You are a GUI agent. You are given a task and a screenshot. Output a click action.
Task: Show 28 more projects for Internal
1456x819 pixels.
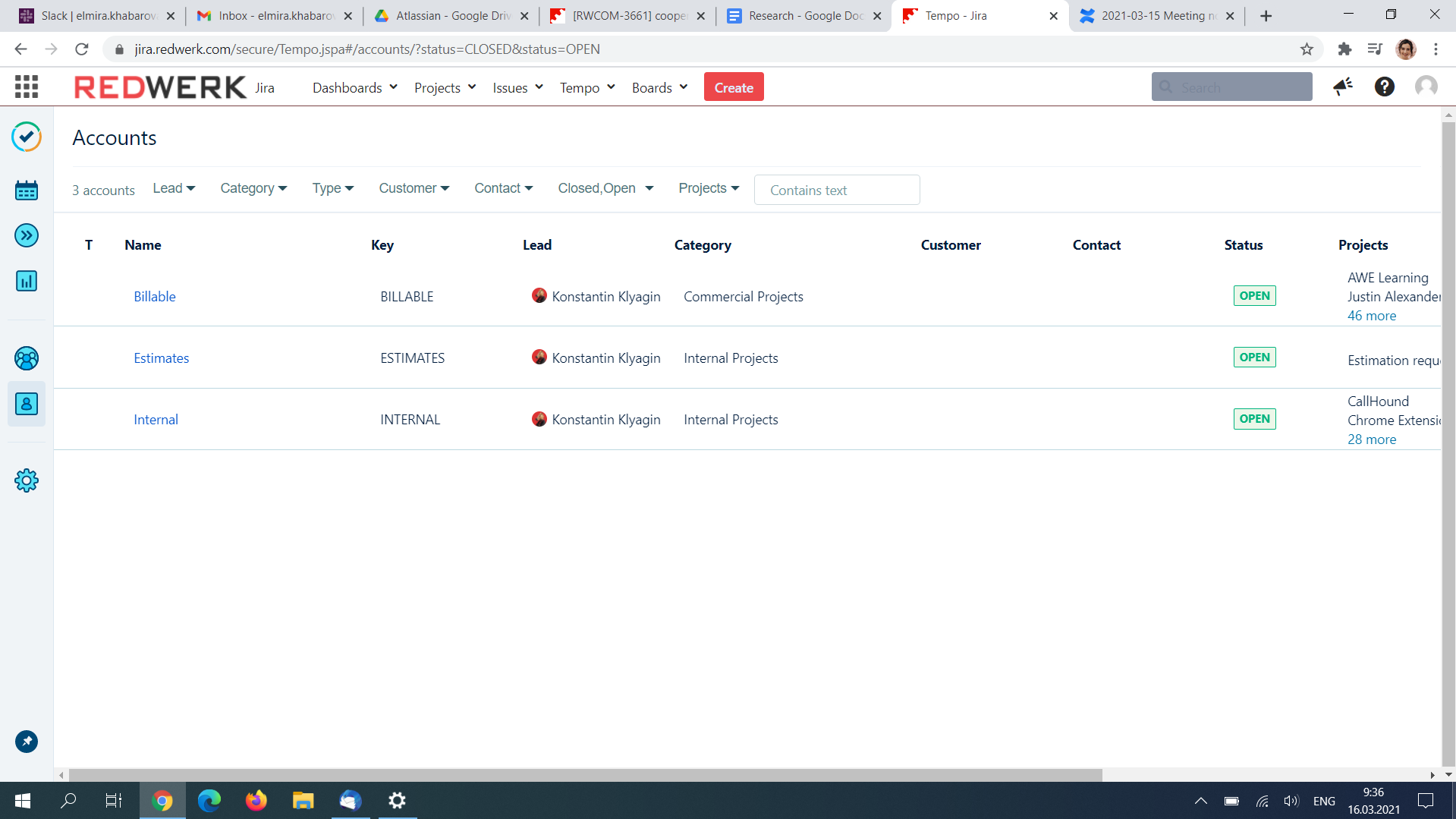click(1372, 439)
